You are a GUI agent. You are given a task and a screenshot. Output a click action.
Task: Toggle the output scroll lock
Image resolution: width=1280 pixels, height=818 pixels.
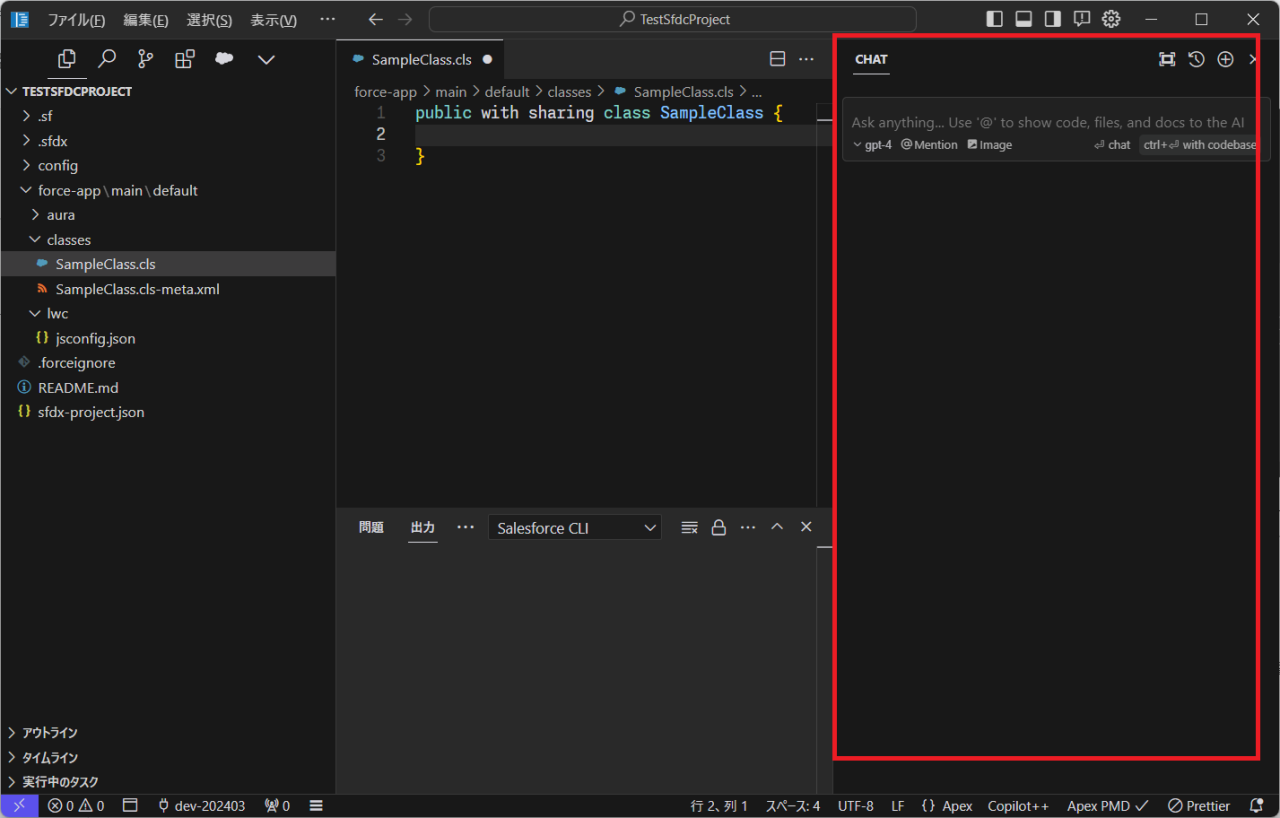tap(718, 527)
